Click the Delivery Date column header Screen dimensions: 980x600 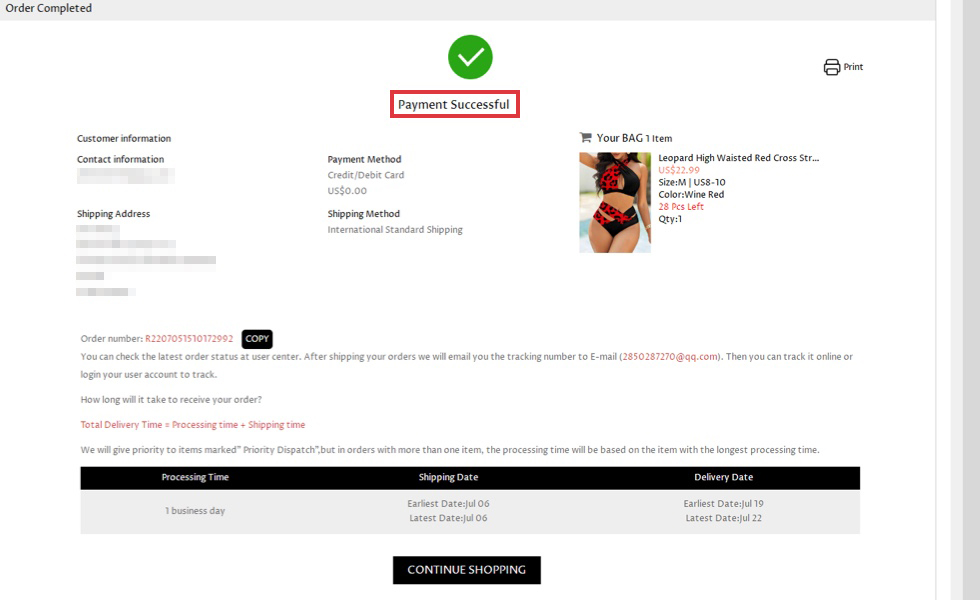(x=723, y=478)
